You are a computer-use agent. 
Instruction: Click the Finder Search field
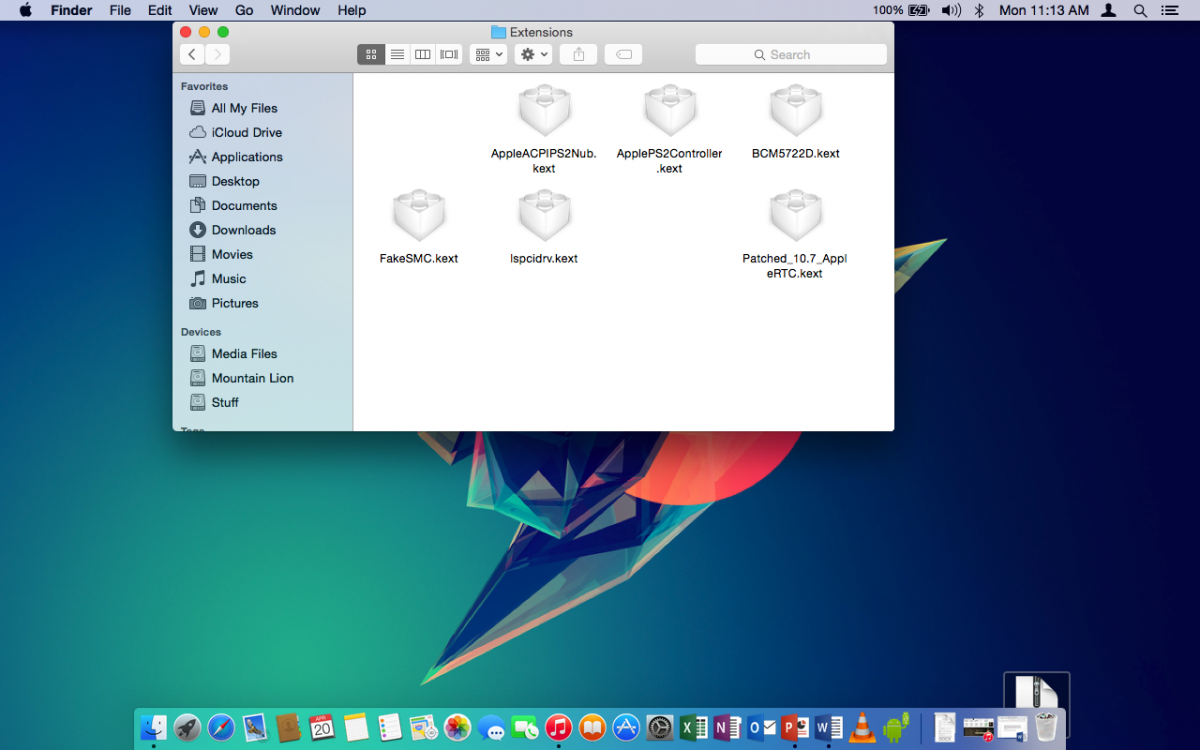[791, 55]
